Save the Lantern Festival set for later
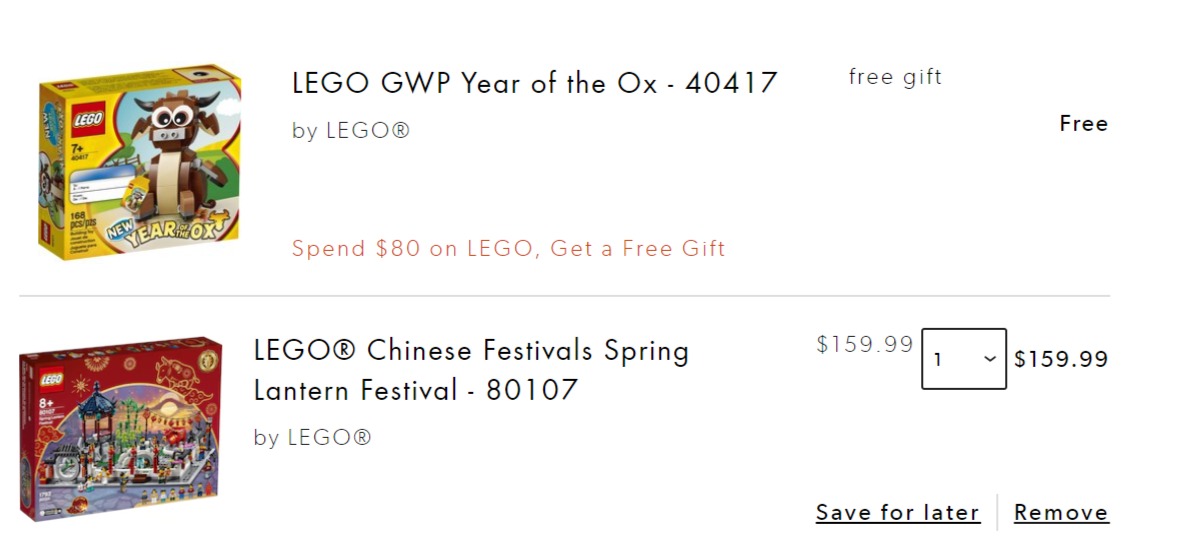Image resolution: width=1179 pixels, height=543 pixels. (x=898, y=512)
